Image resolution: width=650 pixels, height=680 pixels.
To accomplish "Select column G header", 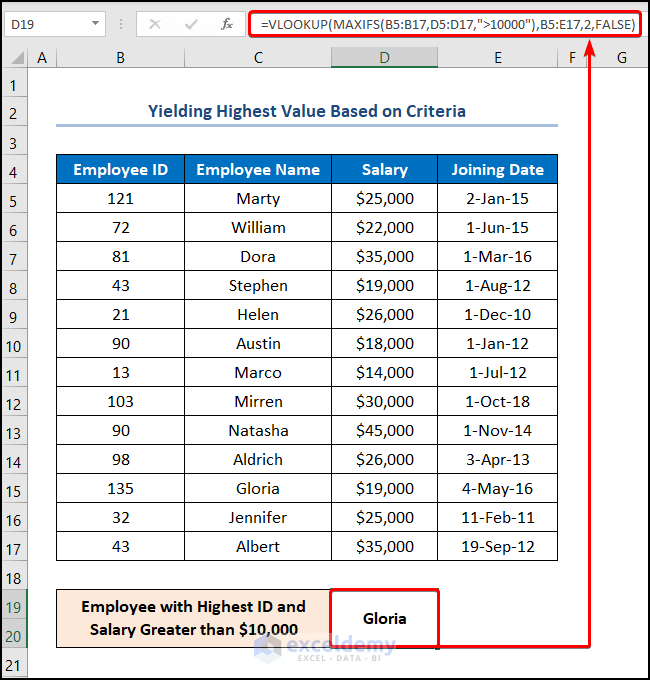I will pyautogui.click(x=621, y=58).
